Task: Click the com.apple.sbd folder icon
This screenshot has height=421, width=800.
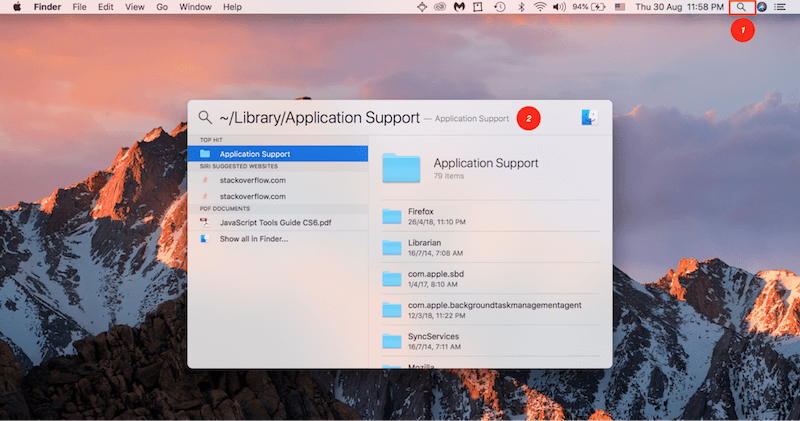Action: click(392, 279)
